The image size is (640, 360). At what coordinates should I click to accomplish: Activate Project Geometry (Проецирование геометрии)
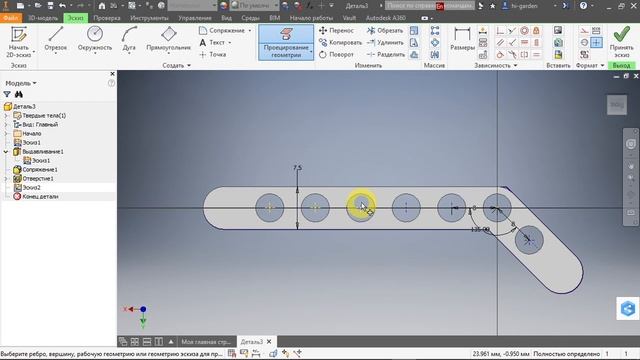286,42
